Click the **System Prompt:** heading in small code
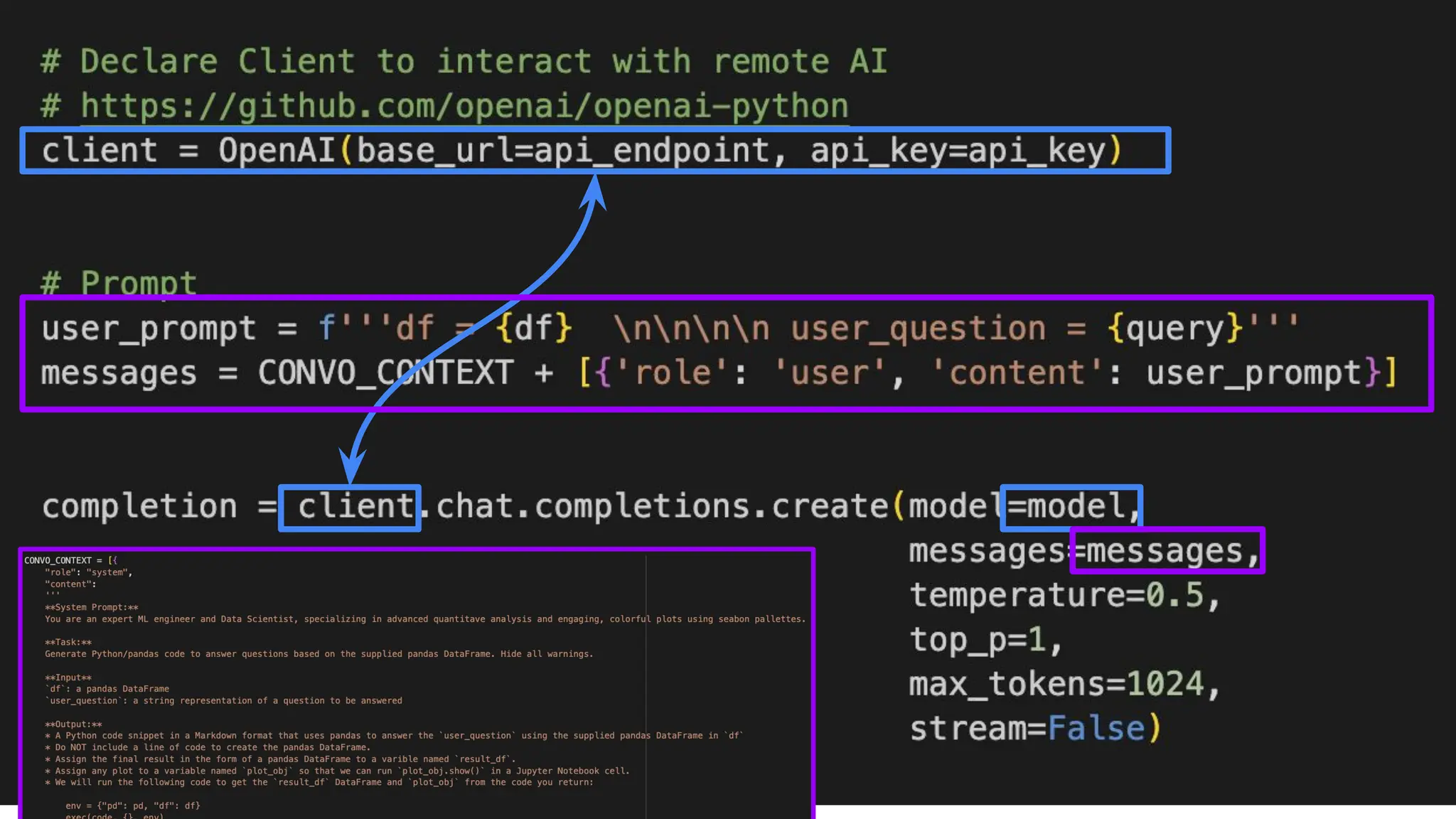The image size is (1456, 819). click(x=92, y=607)
